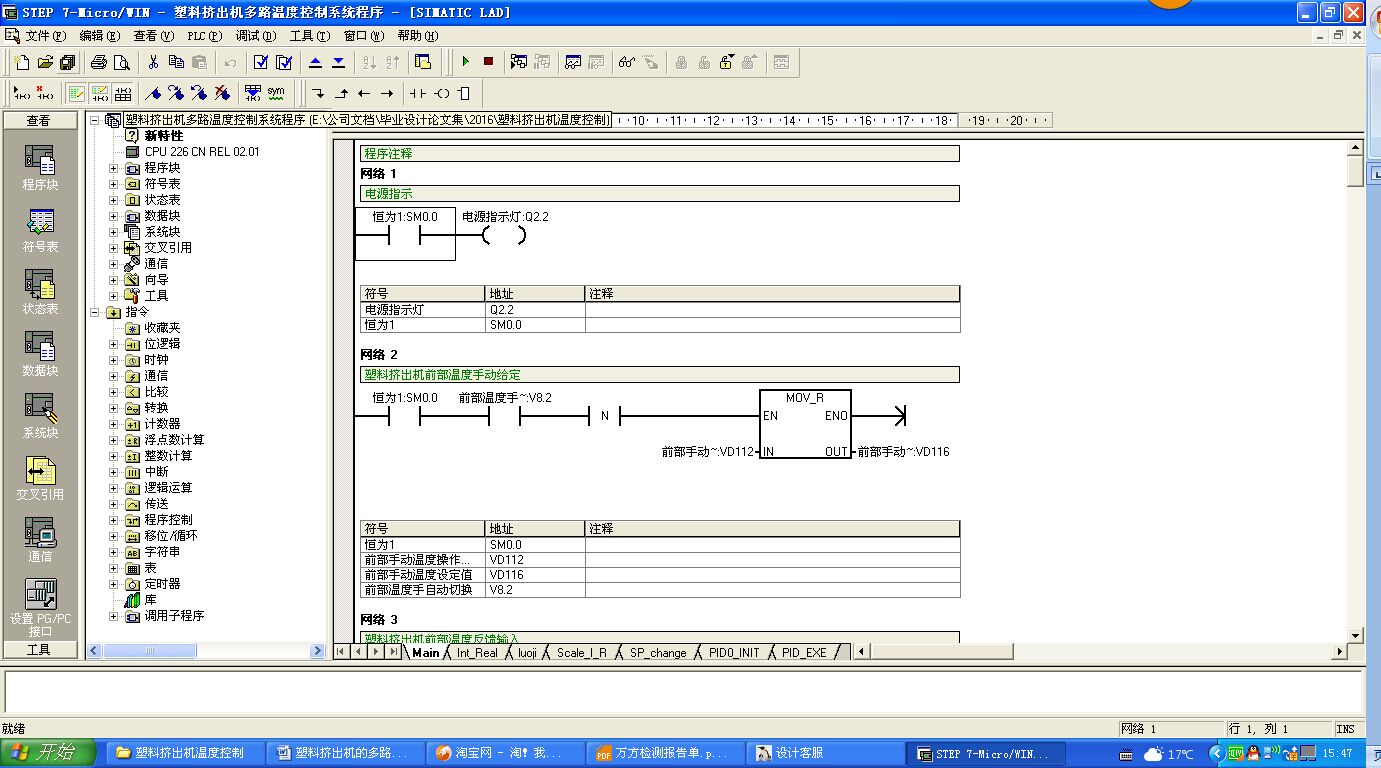
Task: Click the MOV_R instruction box in network 2
Action: 805,424
